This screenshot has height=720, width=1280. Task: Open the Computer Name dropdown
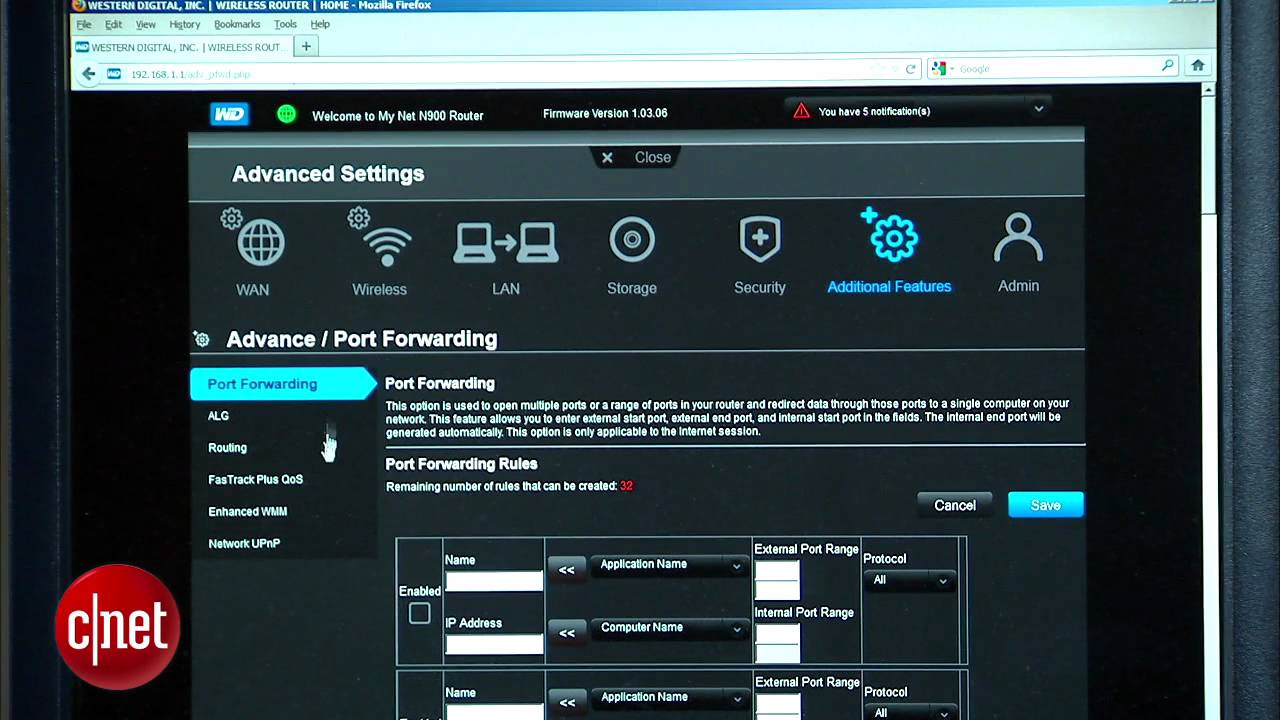[x=670, y=628]
